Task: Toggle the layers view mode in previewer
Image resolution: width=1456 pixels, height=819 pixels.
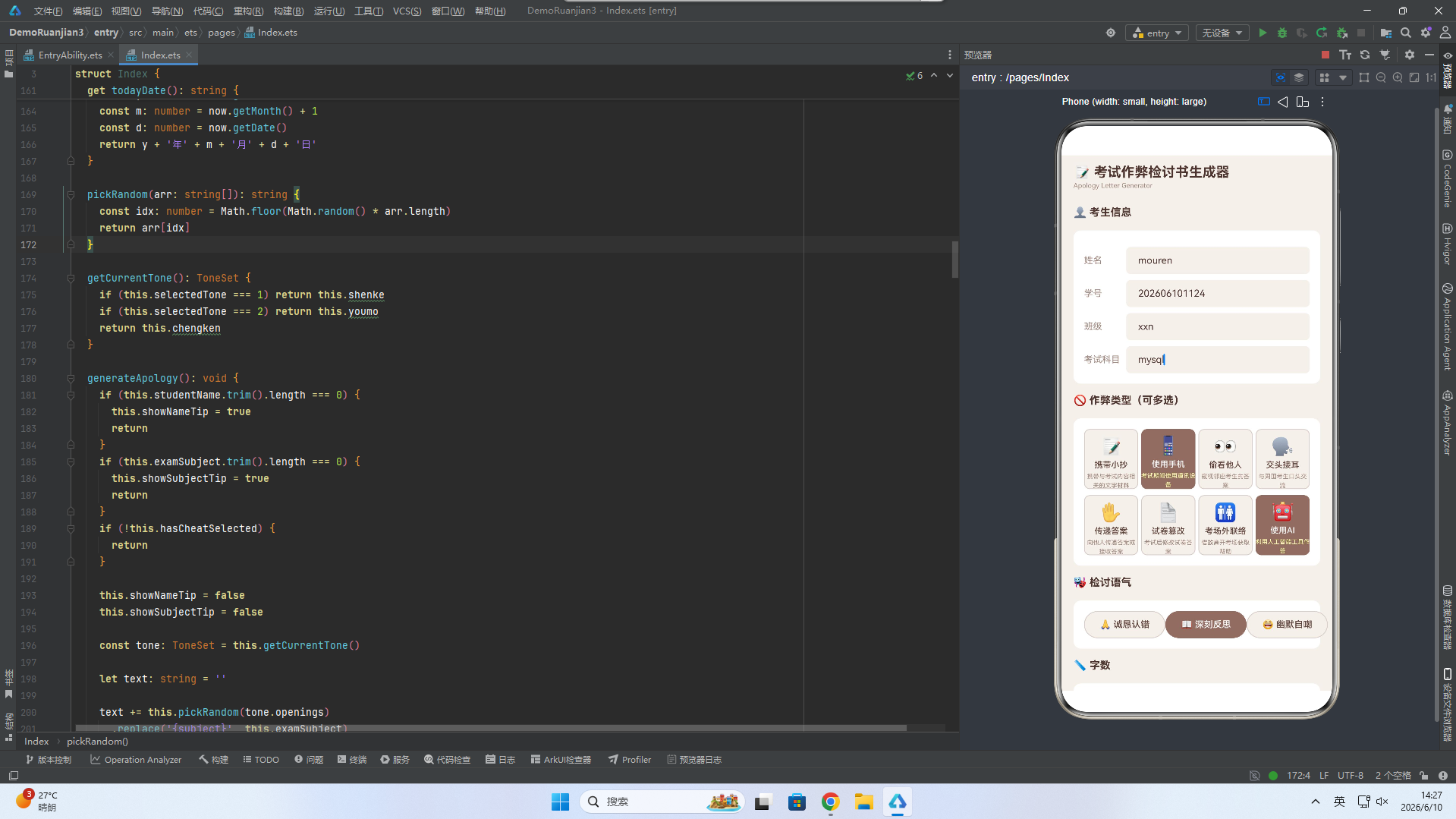Action: [x=1299, y=77]
